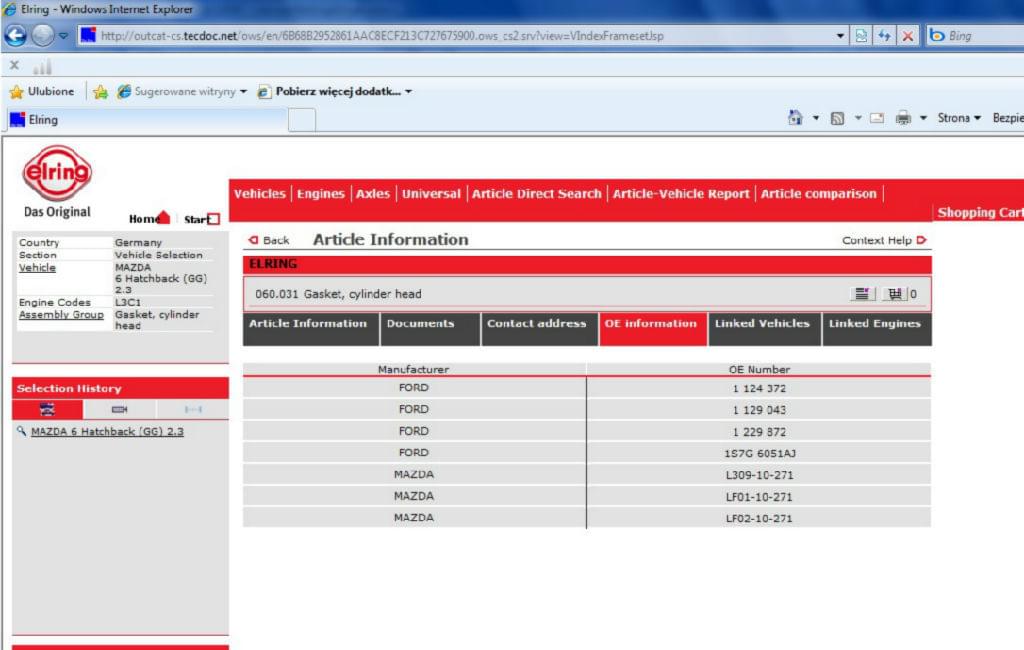This screenshot has width=1024, height=650.
Task: Click the Read Mail envelope icon
Action: click(877, 118)
